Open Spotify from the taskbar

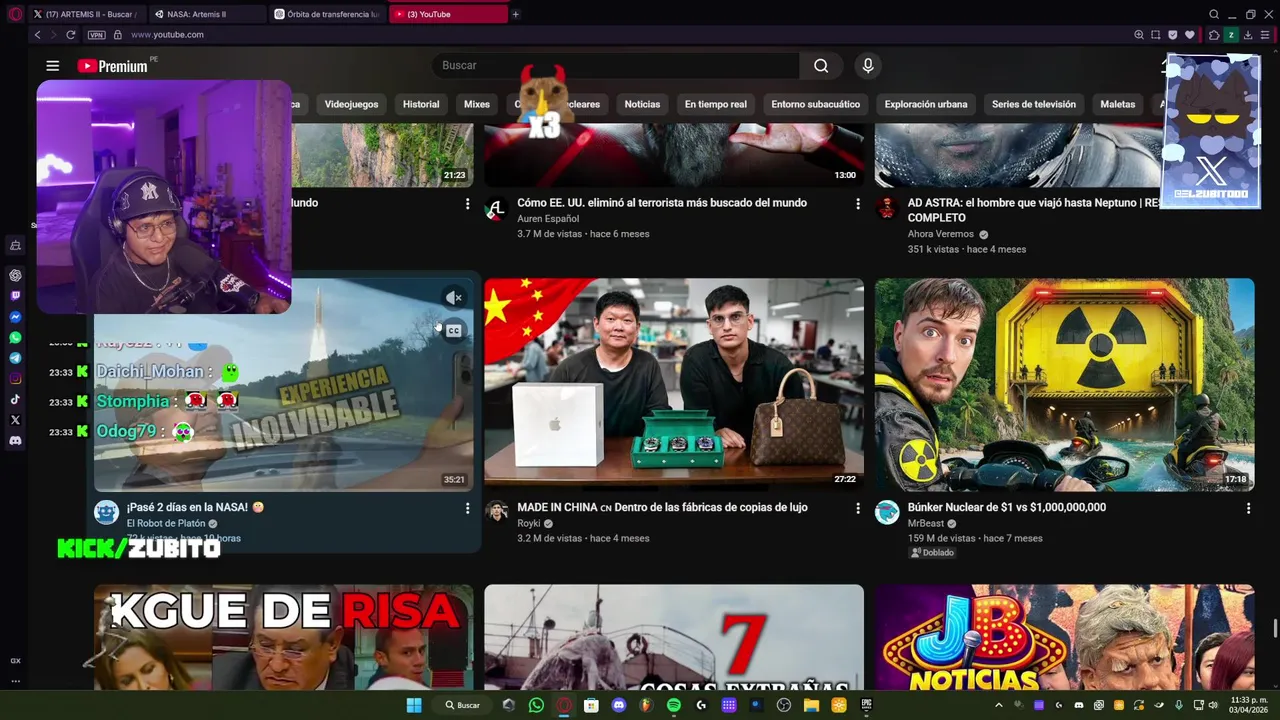coord(674,705)
